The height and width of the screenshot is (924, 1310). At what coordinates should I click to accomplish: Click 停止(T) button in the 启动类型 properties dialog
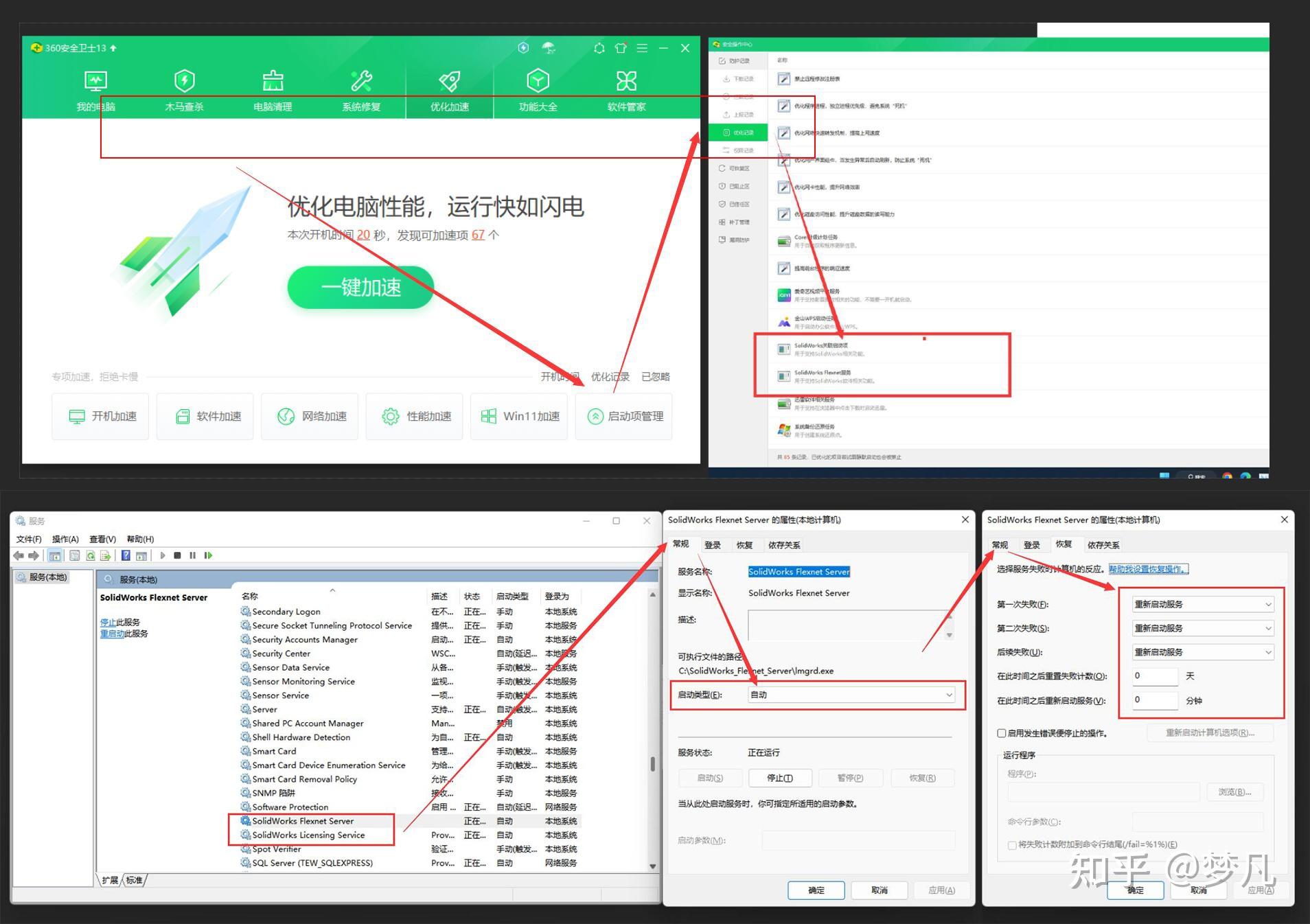780,778
